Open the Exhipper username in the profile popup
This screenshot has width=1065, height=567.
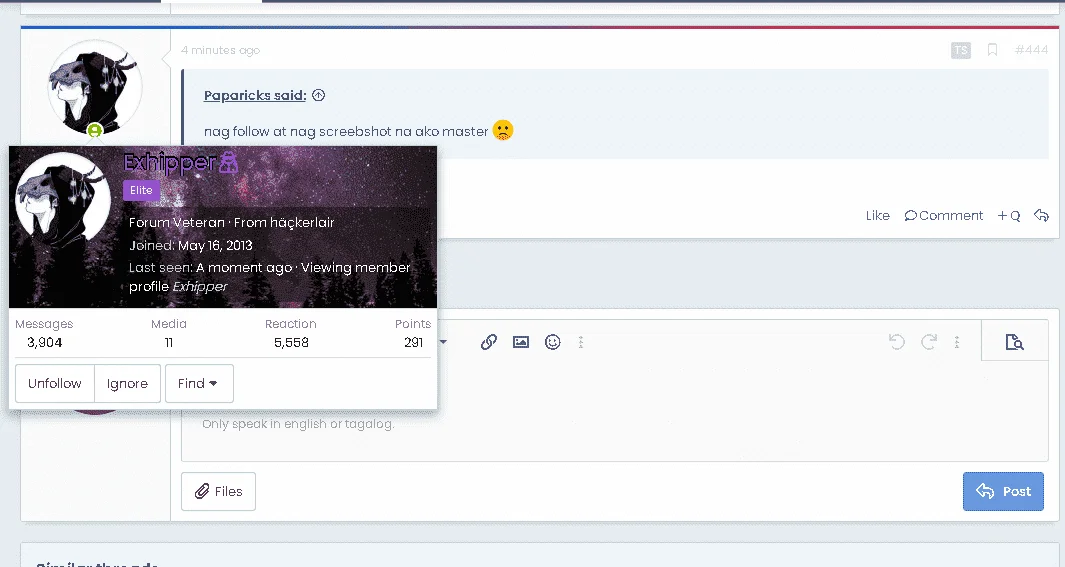click(170, 162)
